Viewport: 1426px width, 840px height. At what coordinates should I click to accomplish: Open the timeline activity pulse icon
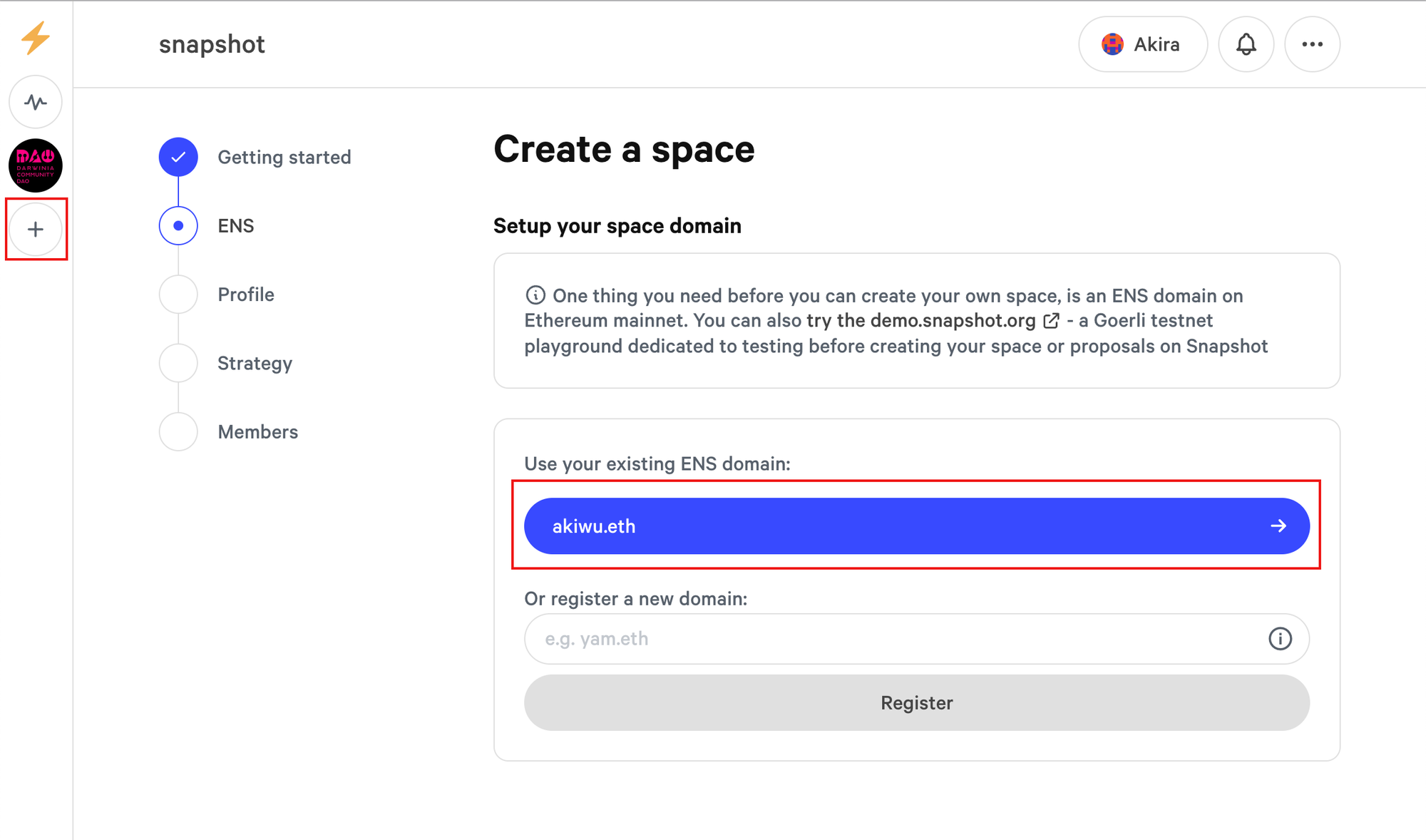[x=36, y=102]
